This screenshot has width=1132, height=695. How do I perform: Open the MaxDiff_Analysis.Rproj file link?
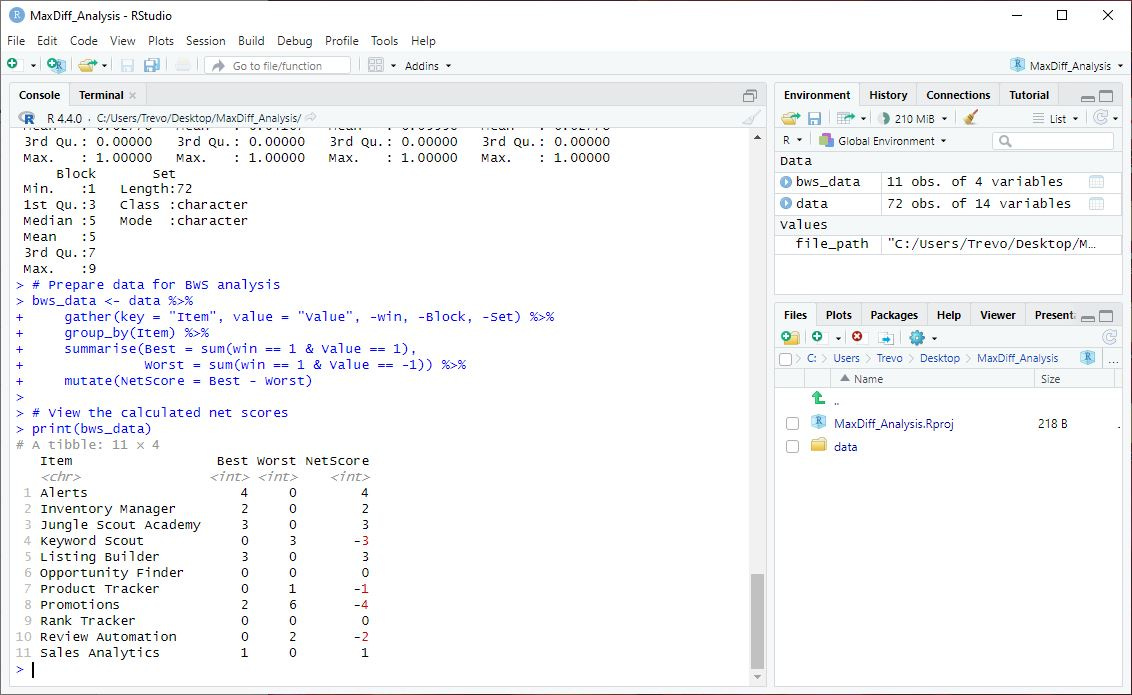tap(894, 424)
